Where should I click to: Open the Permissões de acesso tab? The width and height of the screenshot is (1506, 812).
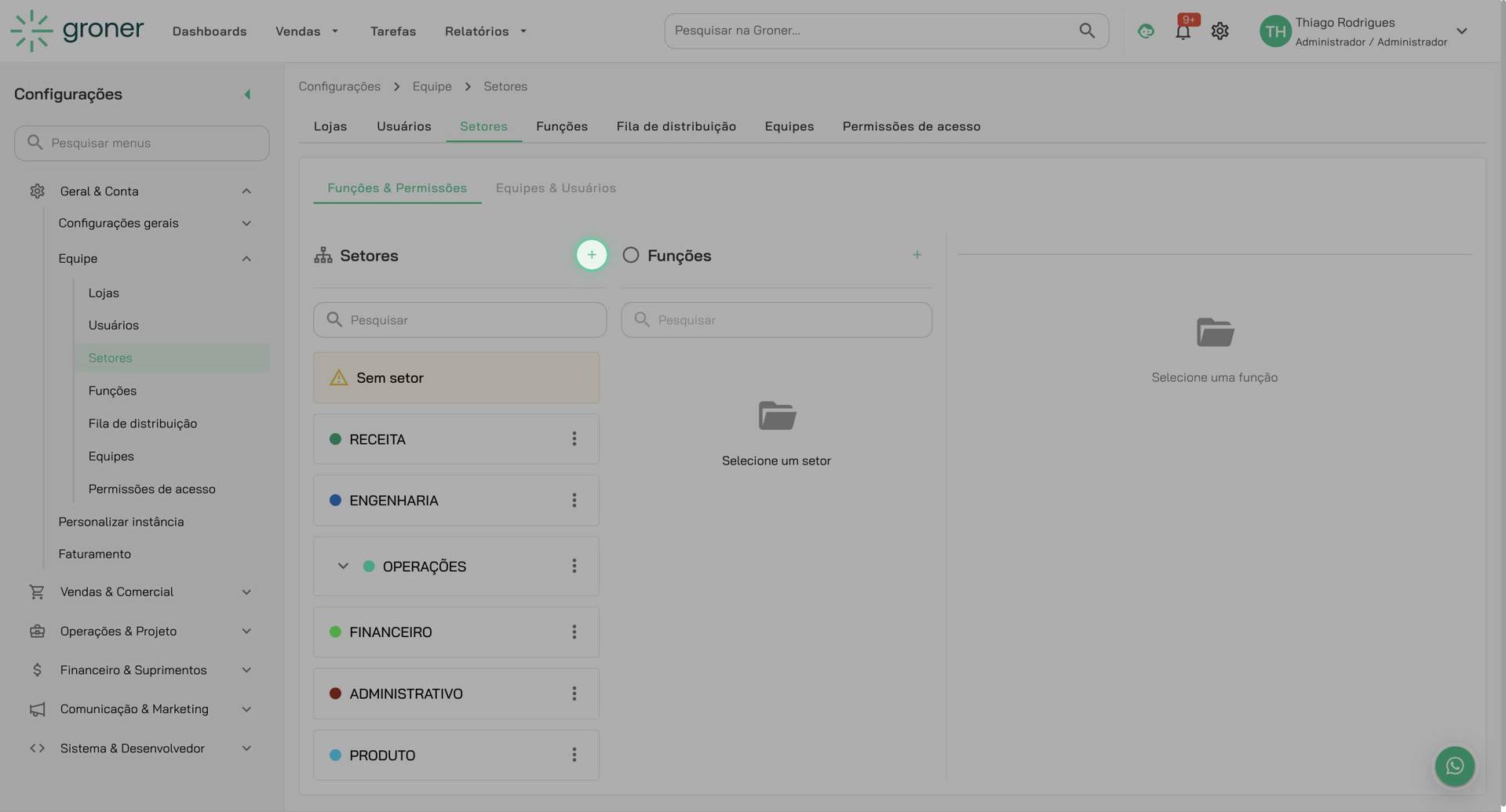point(911,126)
